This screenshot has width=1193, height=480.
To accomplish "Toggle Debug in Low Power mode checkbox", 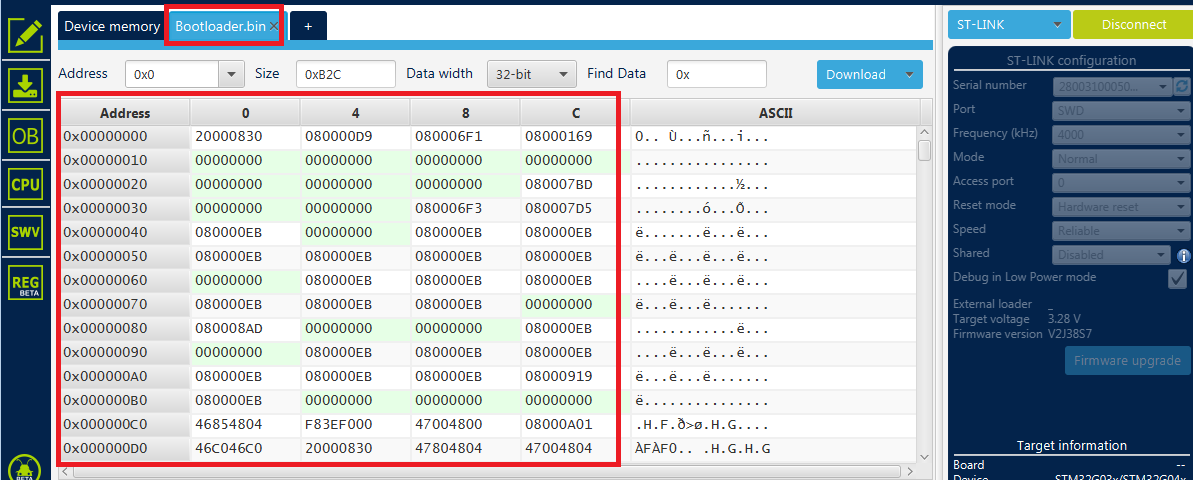I will [1177, 279].
